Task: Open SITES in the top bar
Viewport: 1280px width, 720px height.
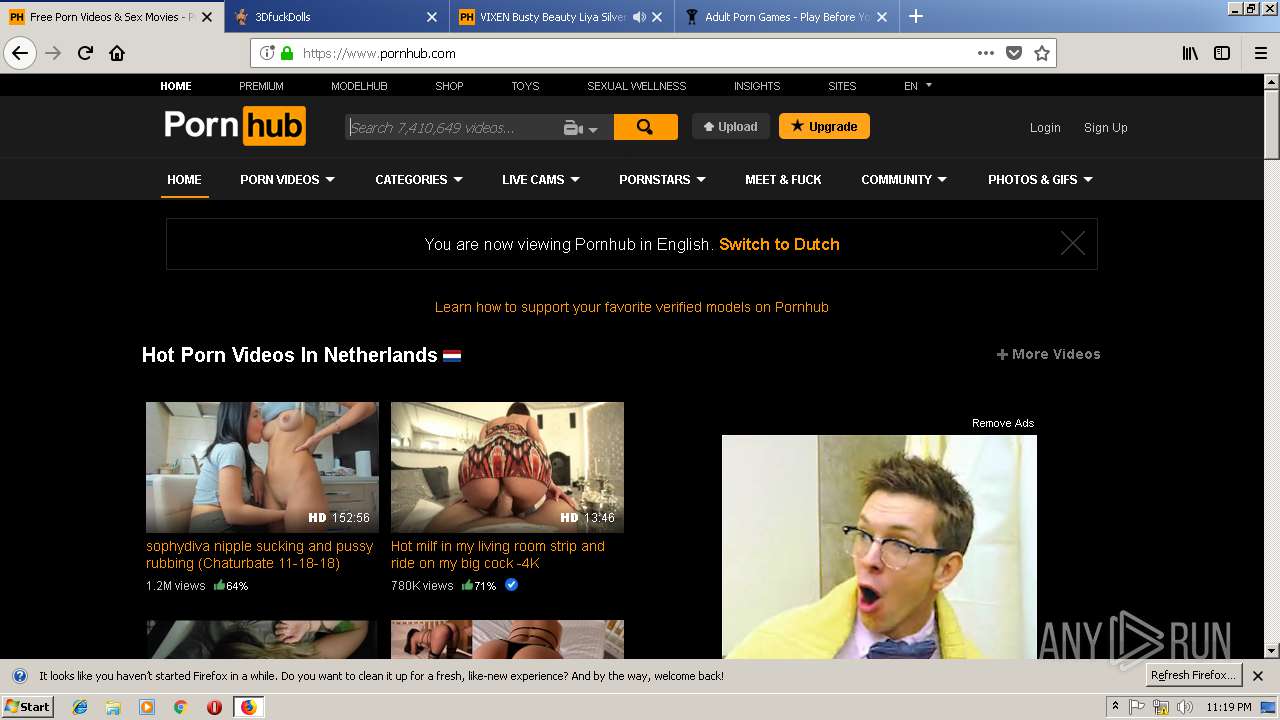Action: click(842, 86)
